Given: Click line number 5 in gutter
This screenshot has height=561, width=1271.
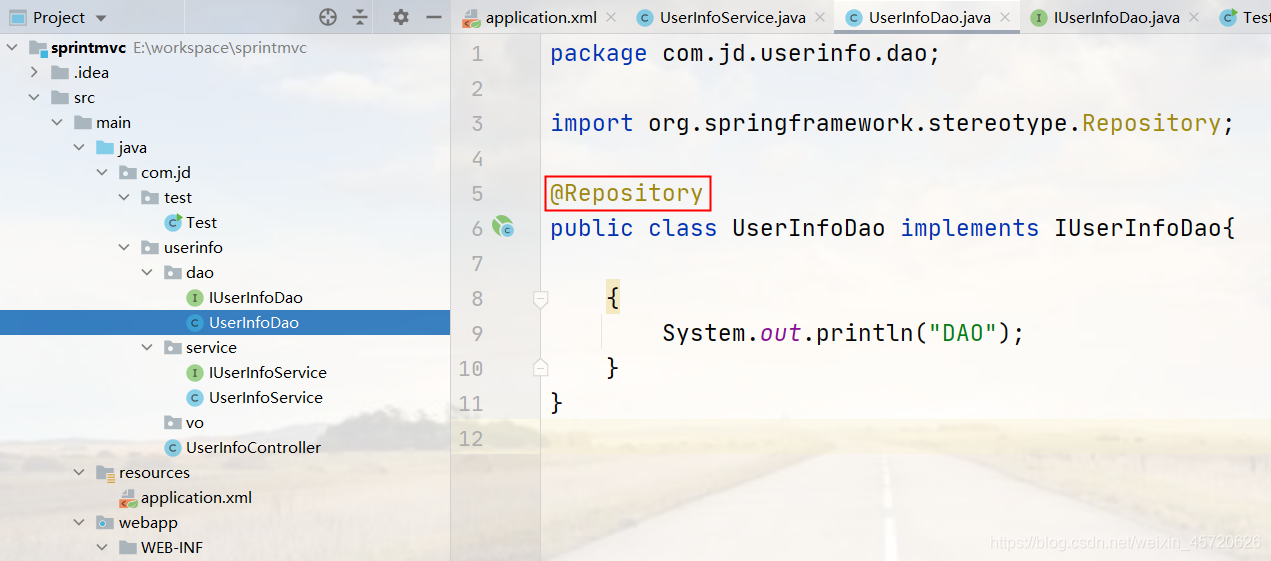Looking at the screenshot, I should point(477,193).
